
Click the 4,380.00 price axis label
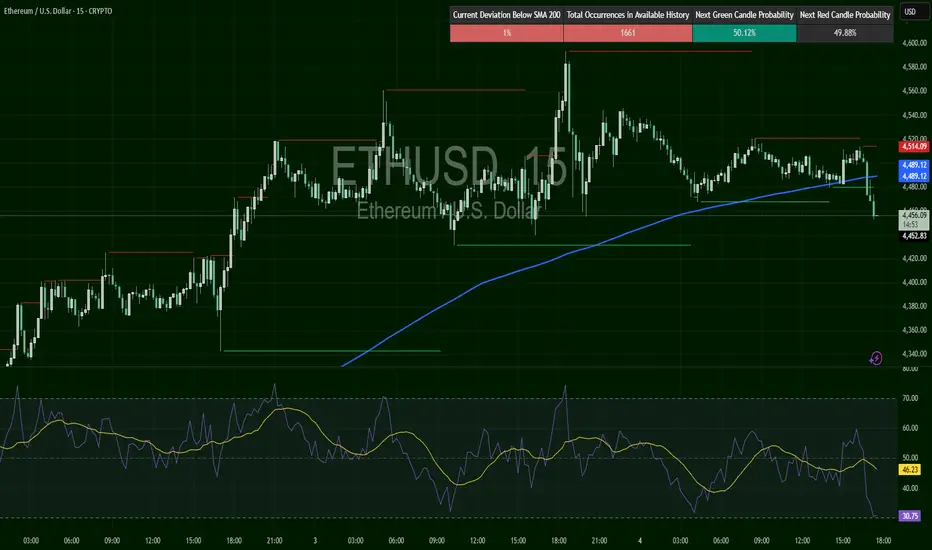[914, 306]
